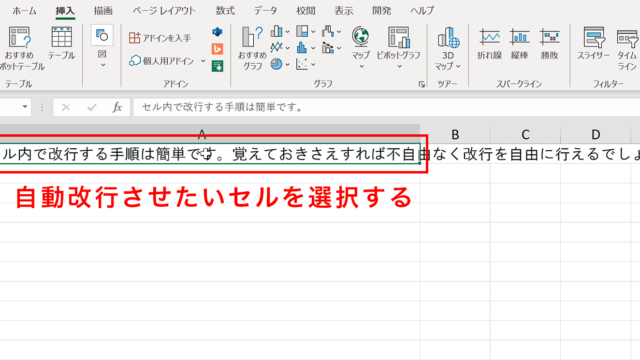Select column A header
The width and height of the screenshot is (640, 360).
[210, 134]
